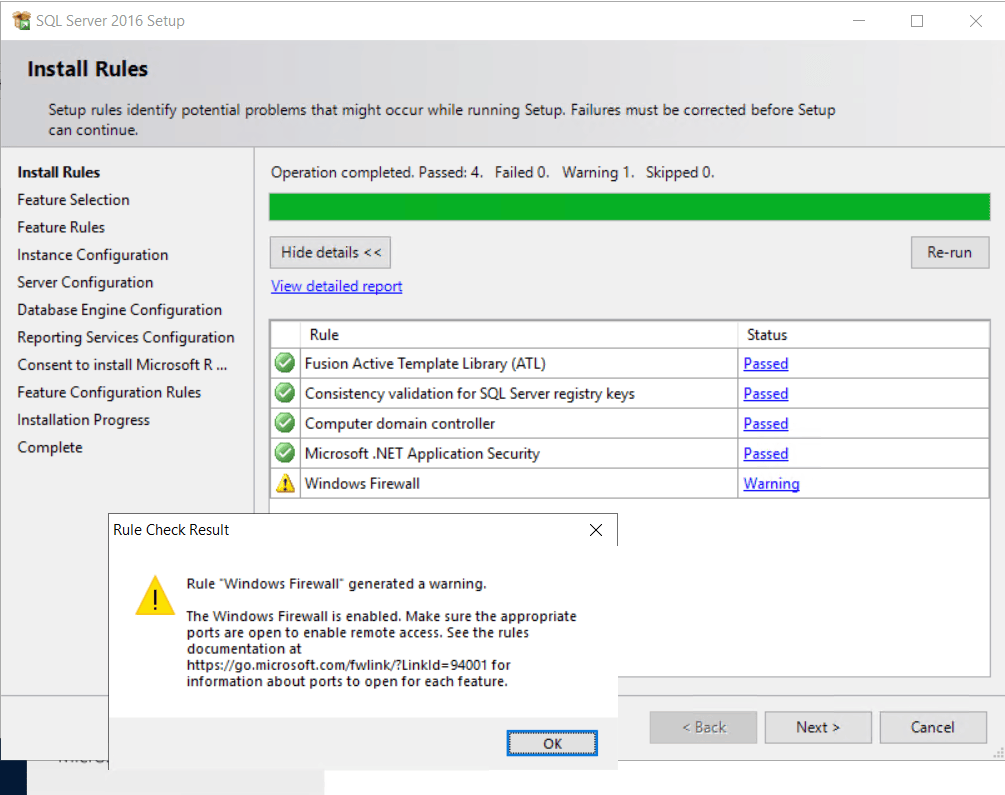The height and width of the screenshot is (795, 1005).
Task: Open the Passed status link for Fusion ATL
Action: tap(765, 363)
